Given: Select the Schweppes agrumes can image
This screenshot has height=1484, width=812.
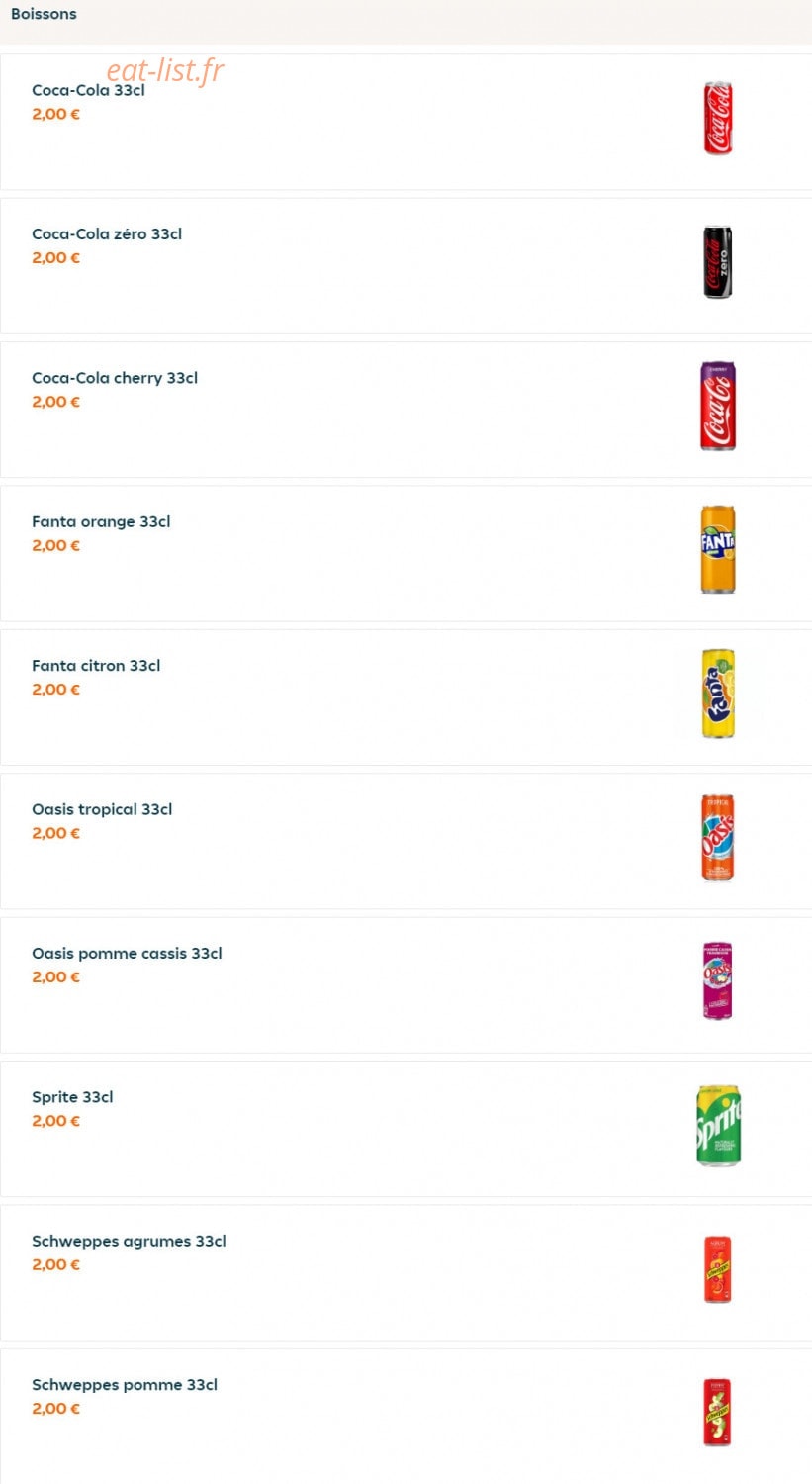Looking at the screenshot, I should click(718, 1268).
